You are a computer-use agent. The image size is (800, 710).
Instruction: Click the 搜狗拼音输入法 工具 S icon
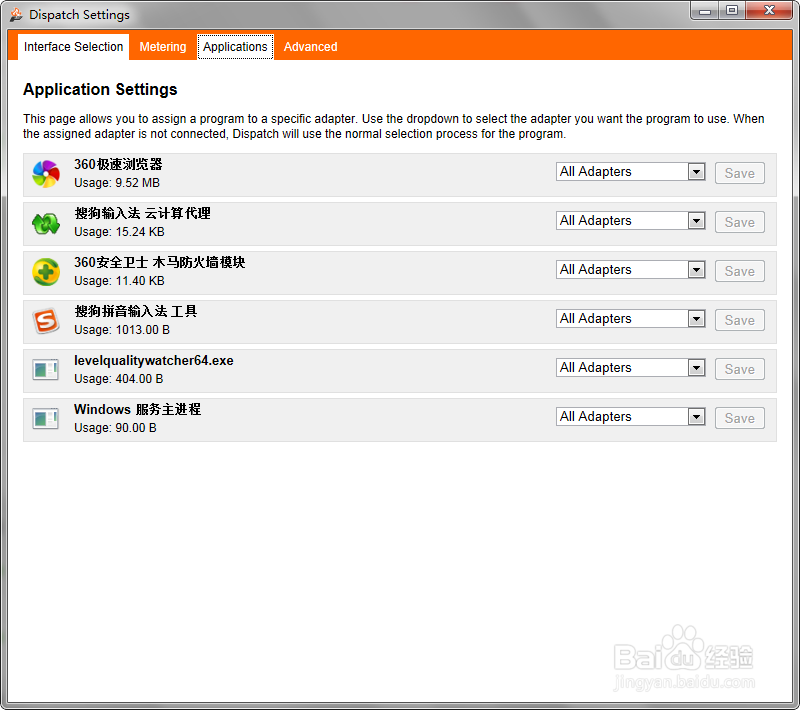46,321
